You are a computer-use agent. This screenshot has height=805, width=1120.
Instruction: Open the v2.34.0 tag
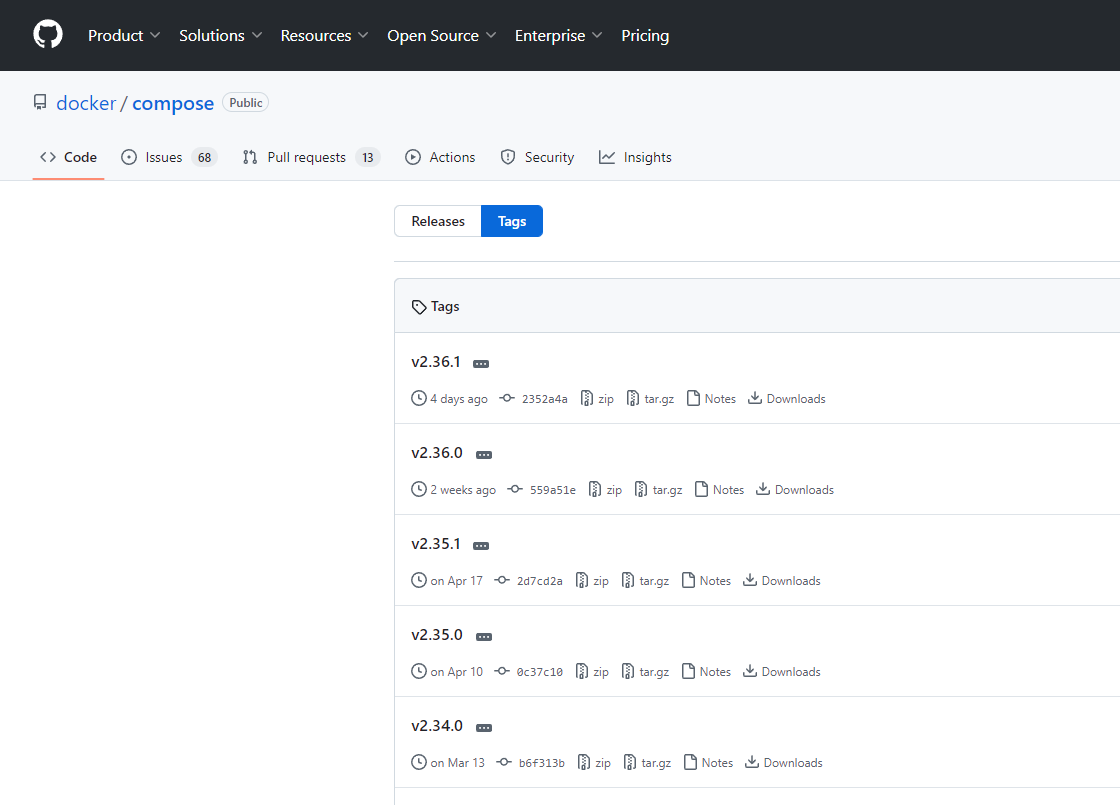(437, 726)
